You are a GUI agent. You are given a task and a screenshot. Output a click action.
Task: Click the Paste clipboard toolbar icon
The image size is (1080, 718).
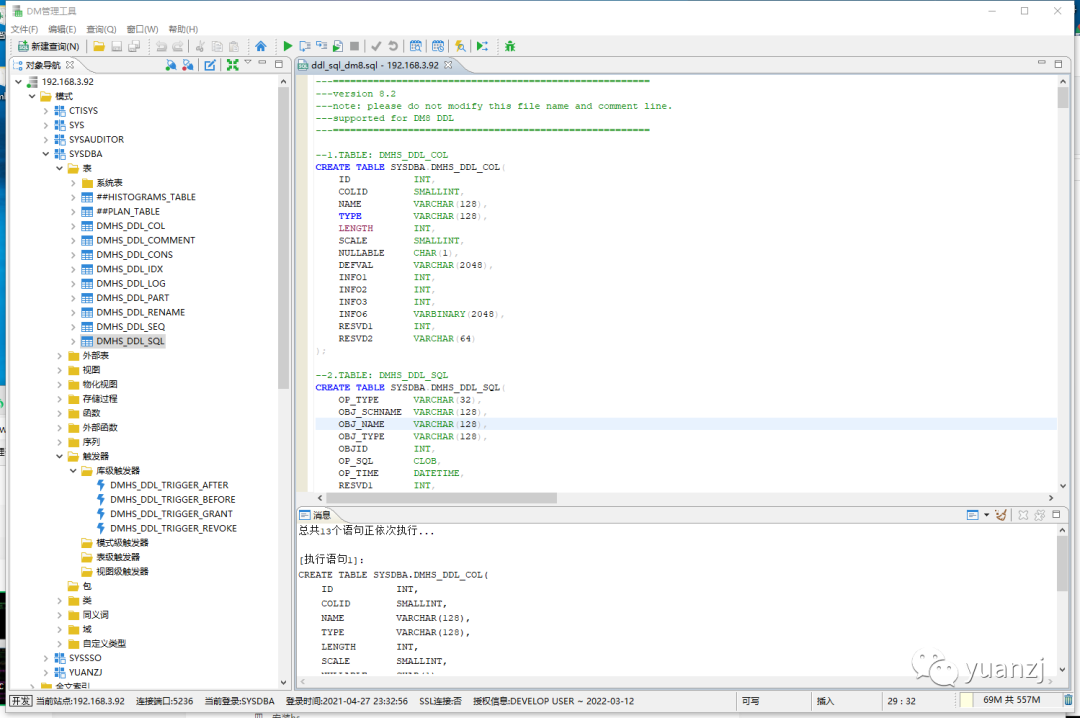[234, 46]
